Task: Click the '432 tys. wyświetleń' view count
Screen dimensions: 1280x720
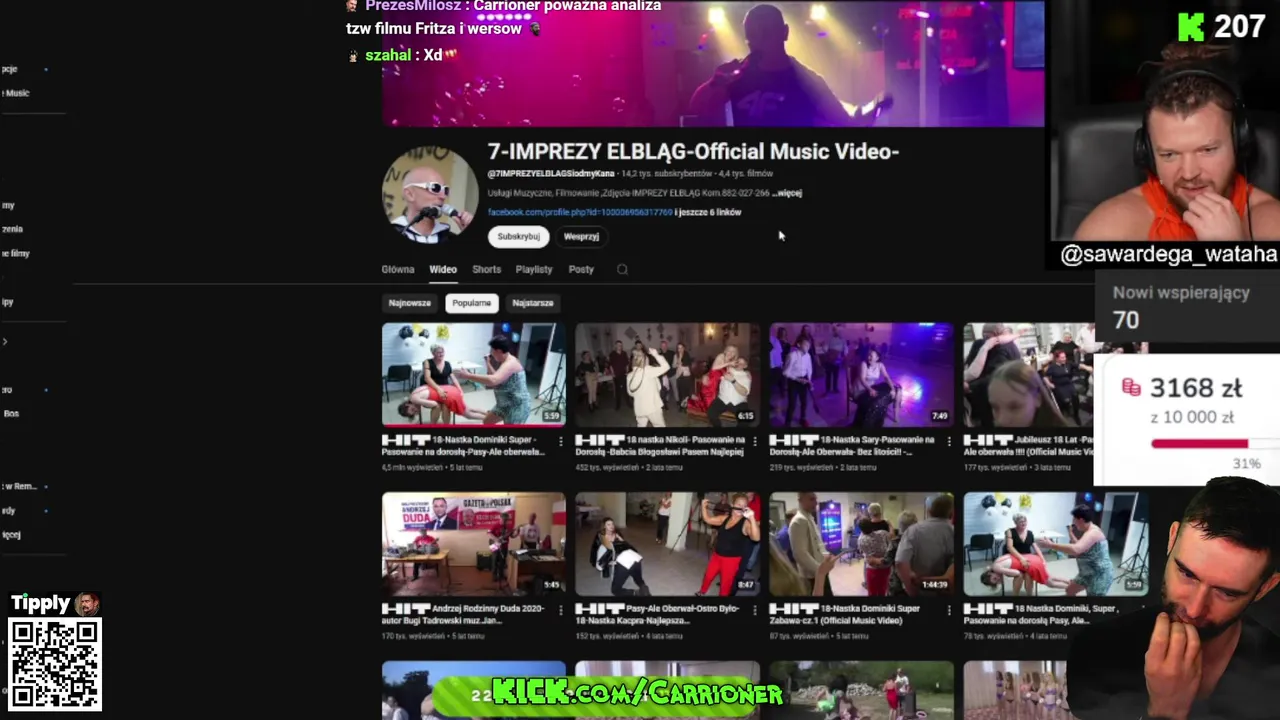Action: click(608, 467)
